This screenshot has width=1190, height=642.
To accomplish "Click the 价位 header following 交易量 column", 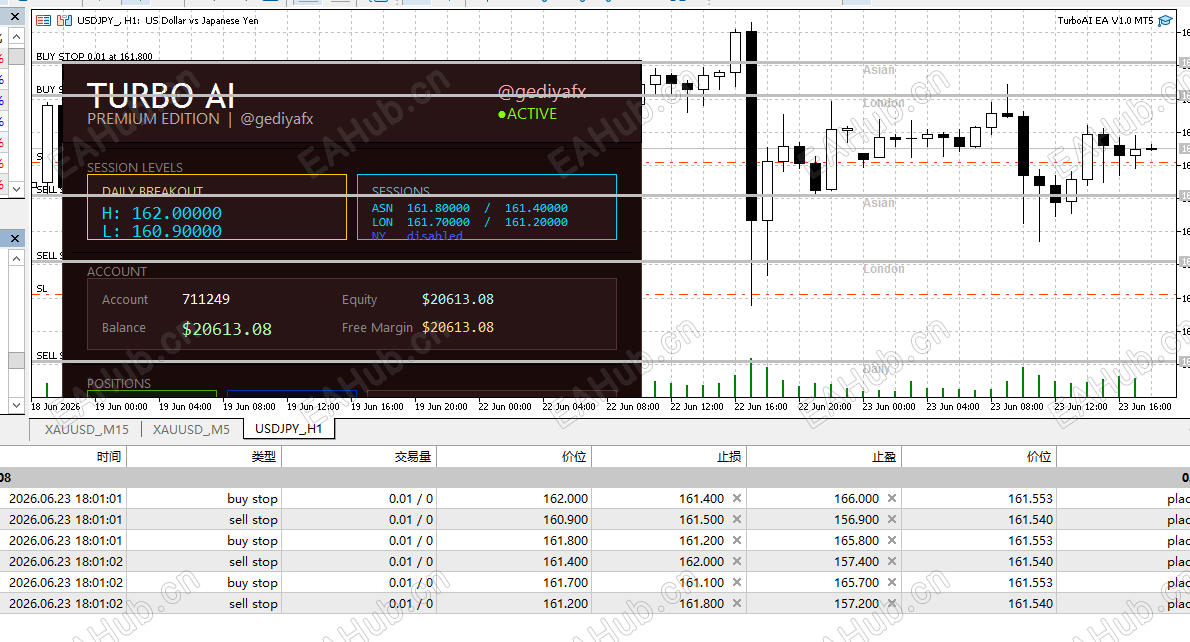I will [x=514, y=456].
